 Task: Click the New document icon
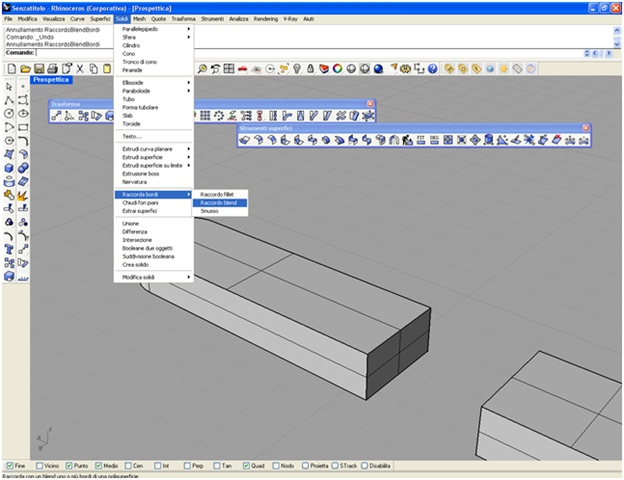pos(12,69)
